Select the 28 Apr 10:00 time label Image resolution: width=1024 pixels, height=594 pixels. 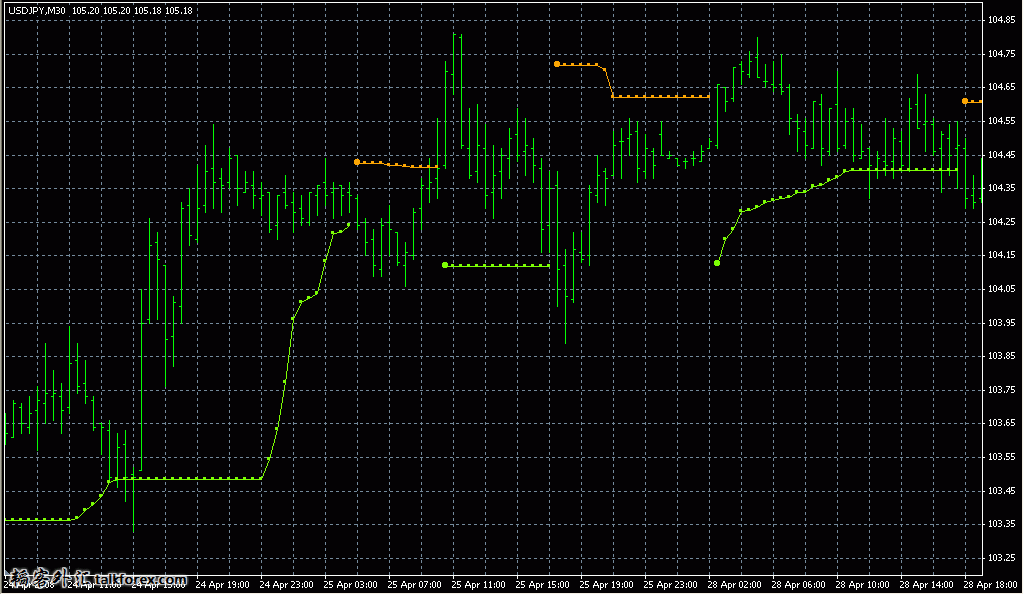(862, 585)
